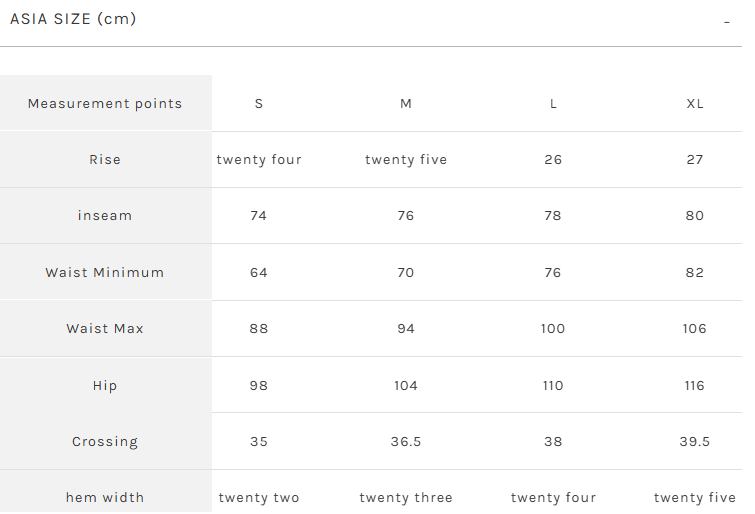Select the Measurement points header cell
The image size is (755, 514).
pos(105,104)
